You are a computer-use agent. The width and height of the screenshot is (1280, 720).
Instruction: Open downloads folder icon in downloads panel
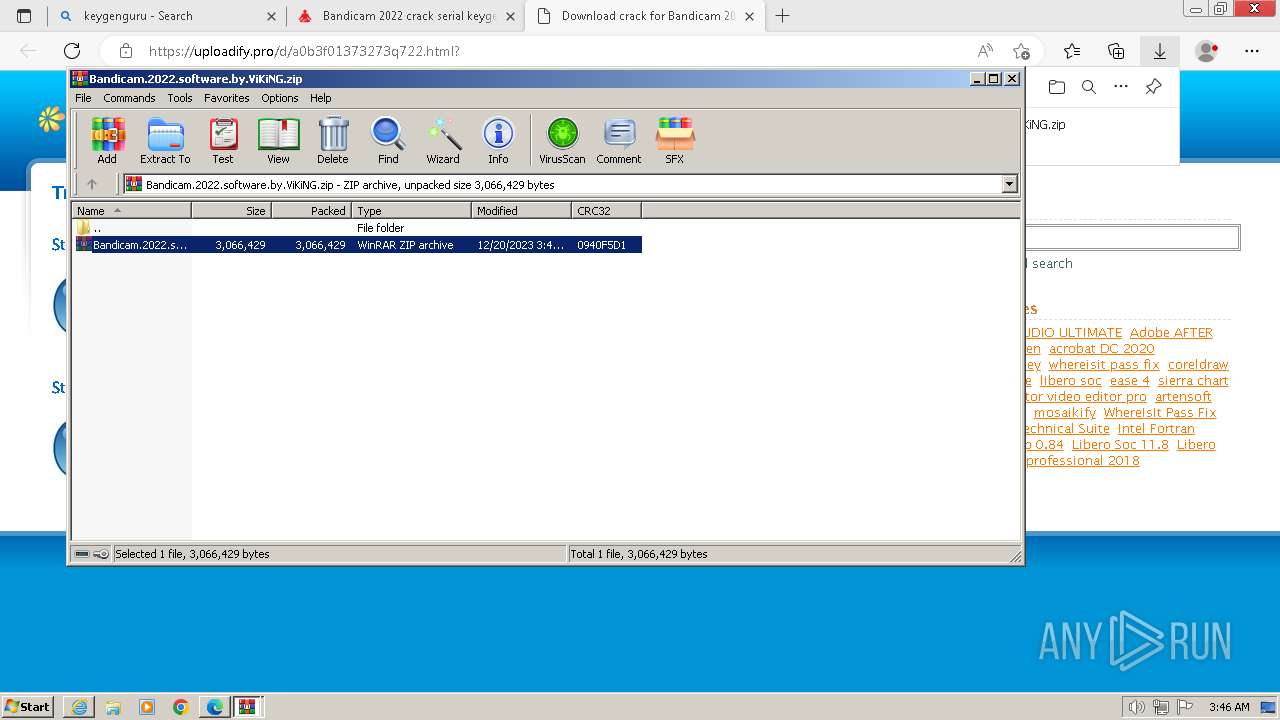[1057, 87]
